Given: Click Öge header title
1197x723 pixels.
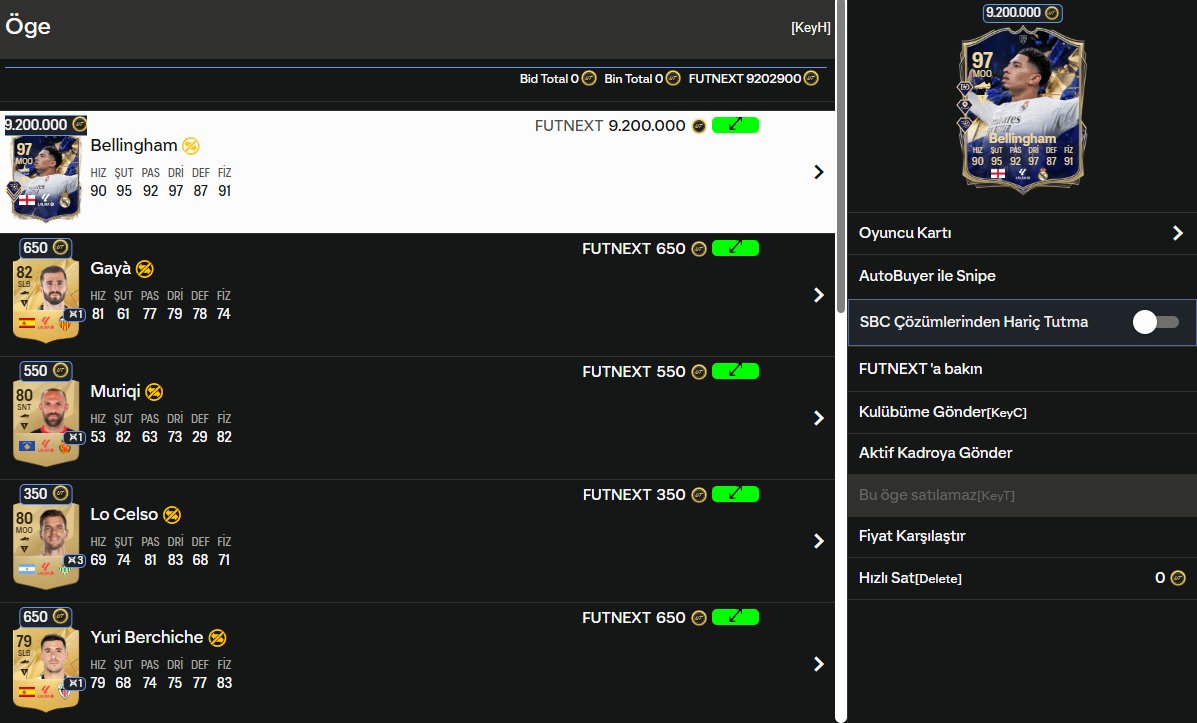Looking at the screenshot, I should [x=27, y=26].
